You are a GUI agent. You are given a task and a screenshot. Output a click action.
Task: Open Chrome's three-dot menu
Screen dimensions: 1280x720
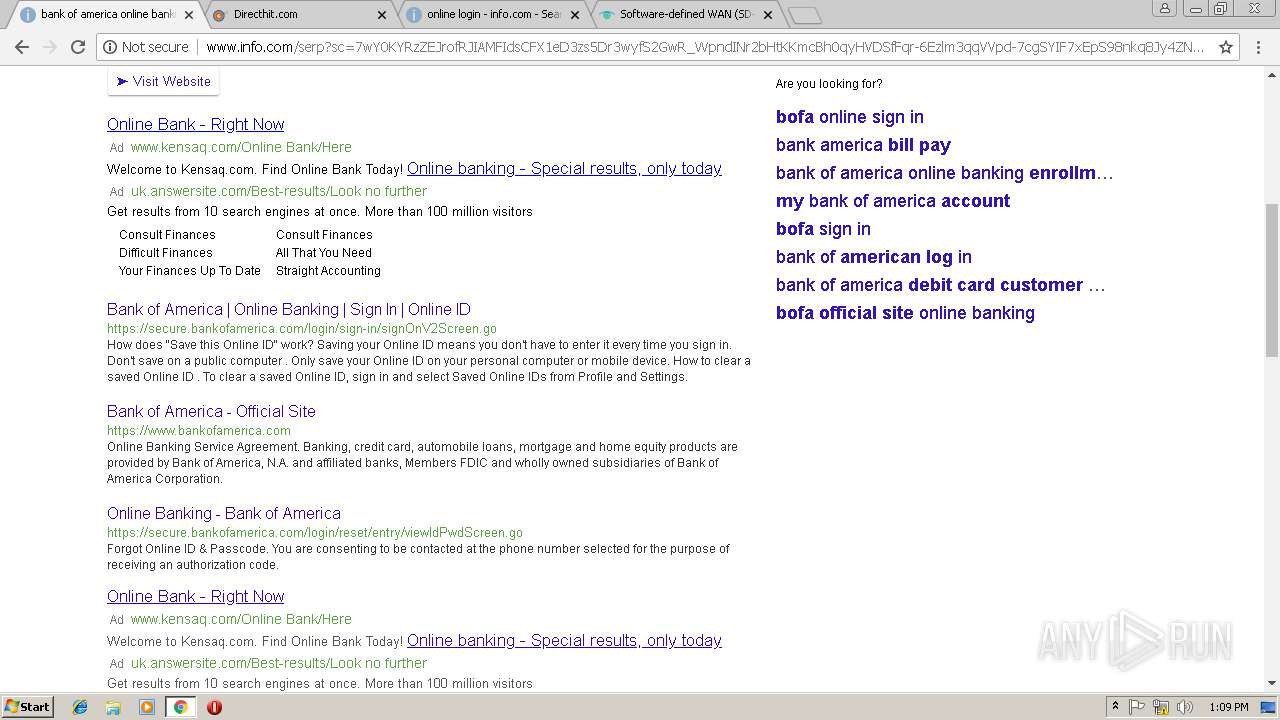point(1258,47)
